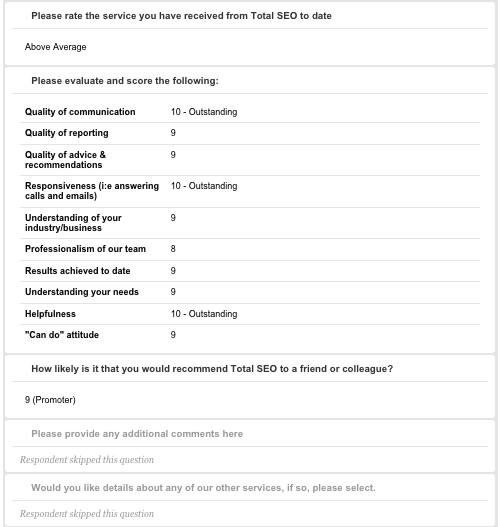Select 'Understanding of your industry/business' label
Screen dimensions: 500x527
[x=73, y=222]
